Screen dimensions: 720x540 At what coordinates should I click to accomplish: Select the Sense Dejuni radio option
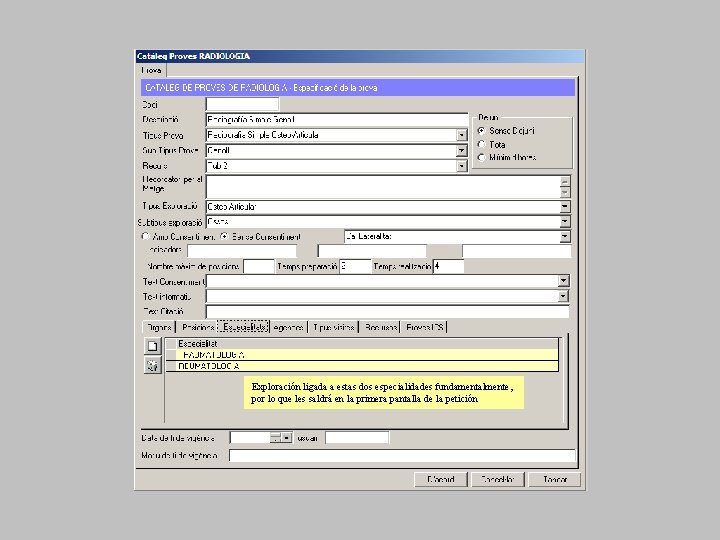coord(481,130)
